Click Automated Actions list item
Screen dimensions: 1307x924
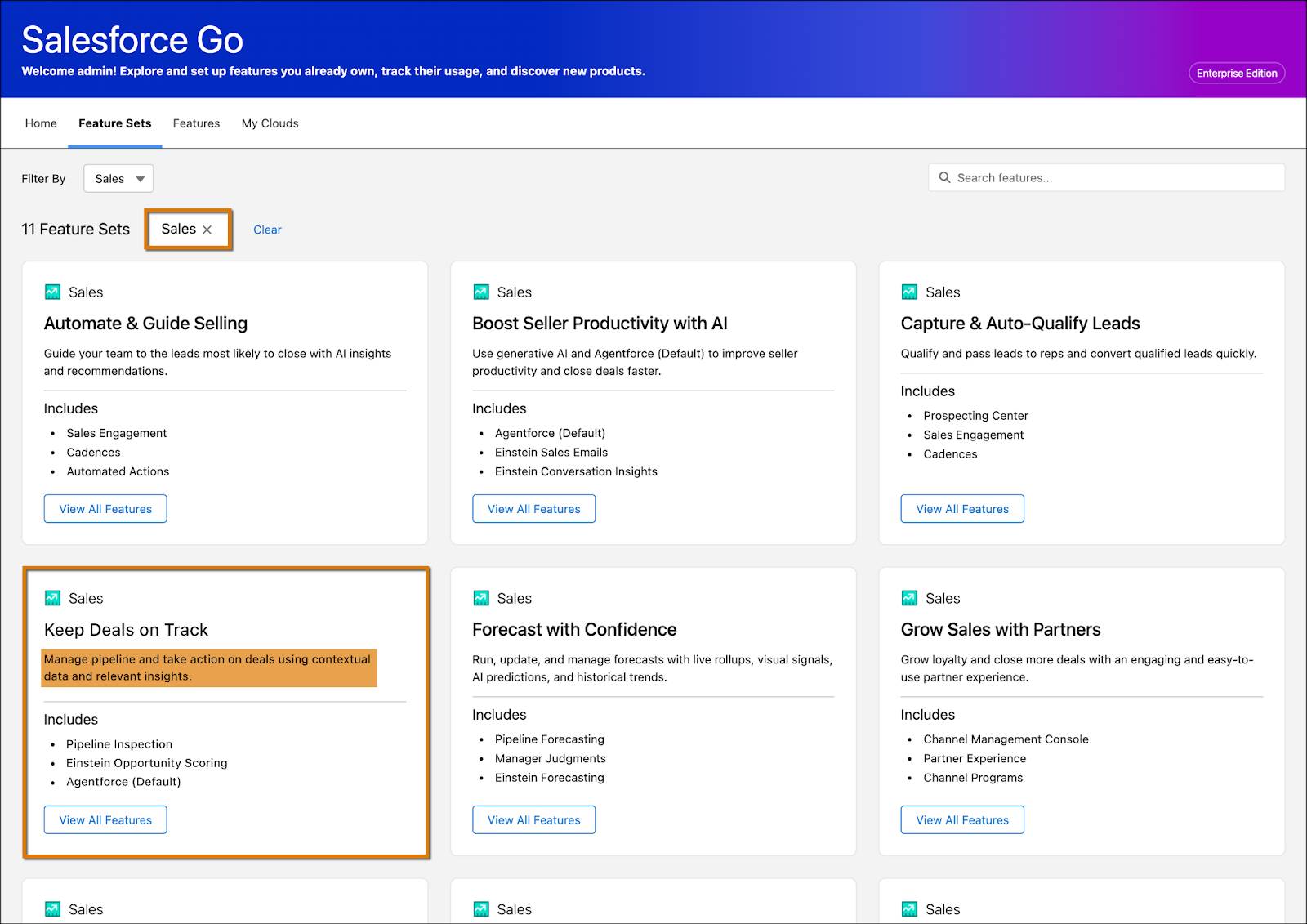pos(118,471)
